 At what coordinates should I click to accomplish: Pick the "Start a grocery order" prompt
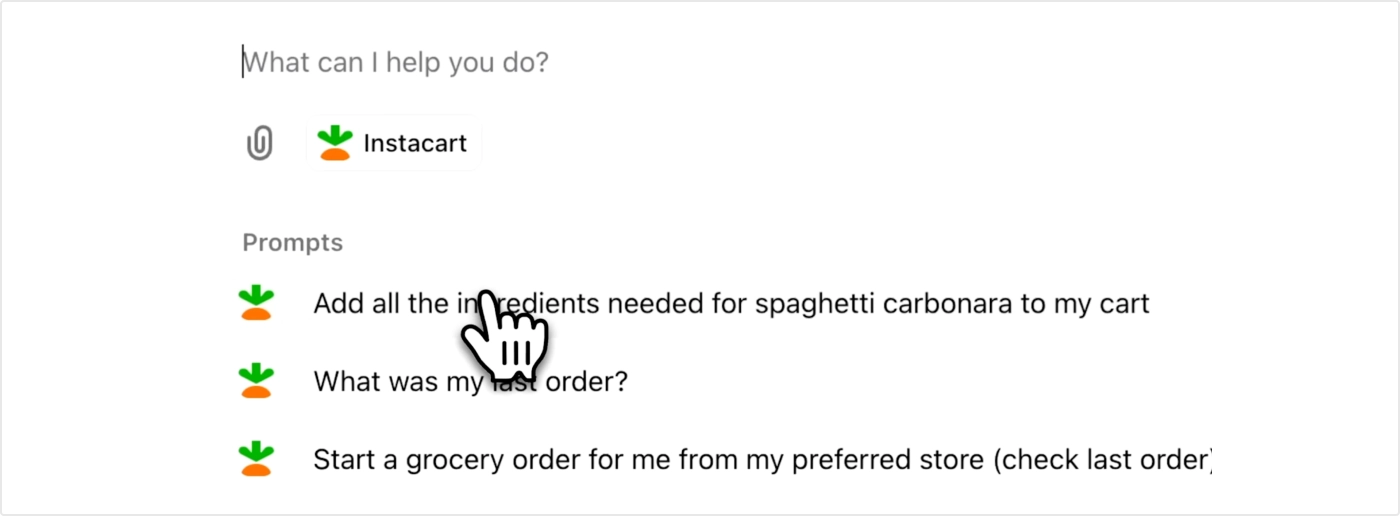760,459
